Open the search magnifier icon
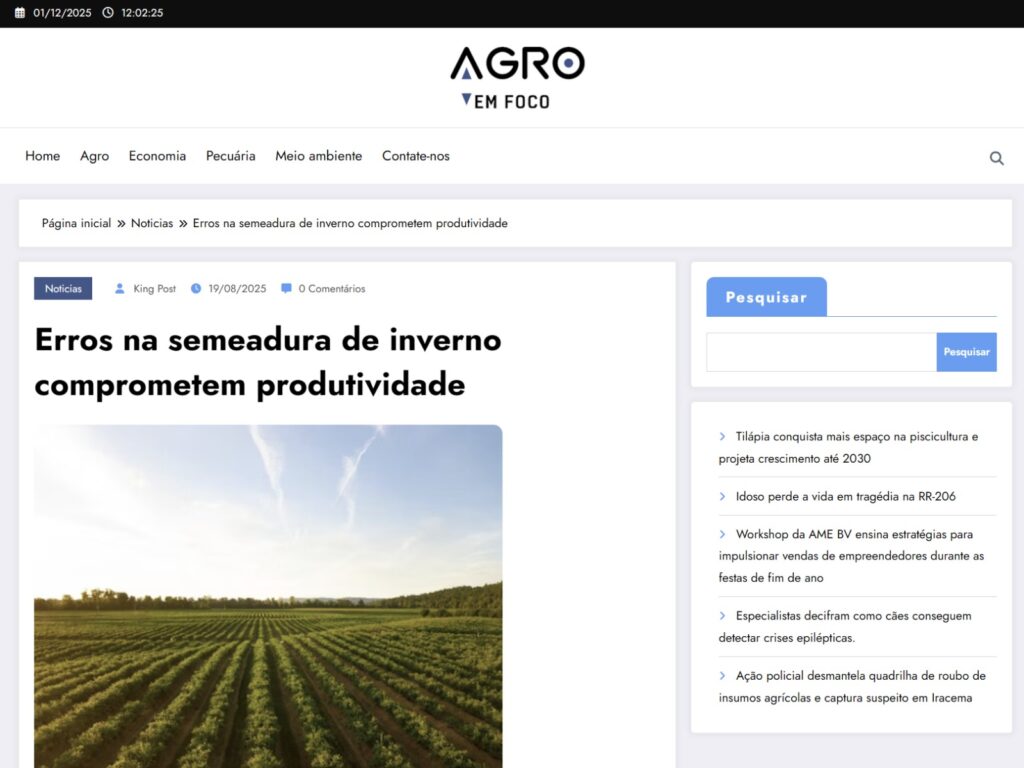 coord(996,157)
